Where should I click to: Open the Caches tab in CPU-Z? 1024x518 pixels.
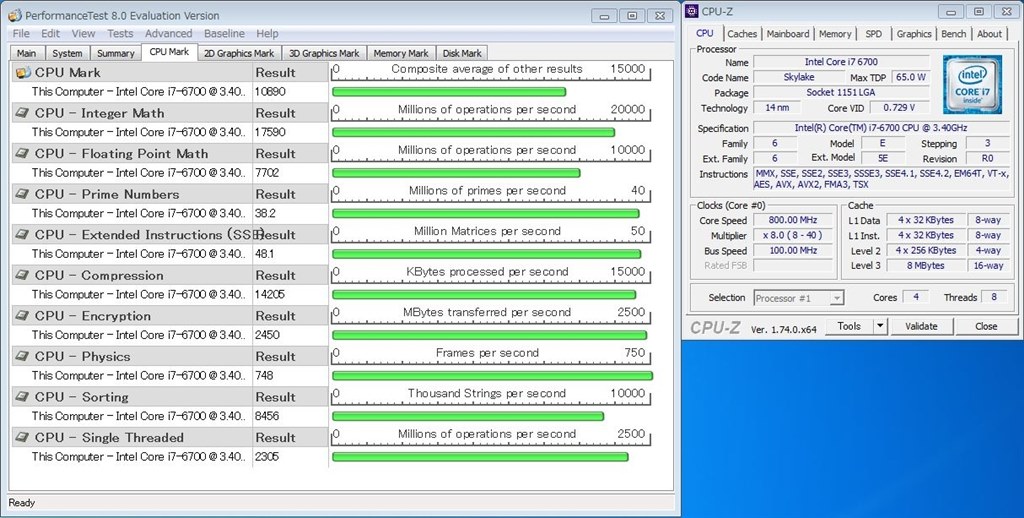click(x=743, y=34)
